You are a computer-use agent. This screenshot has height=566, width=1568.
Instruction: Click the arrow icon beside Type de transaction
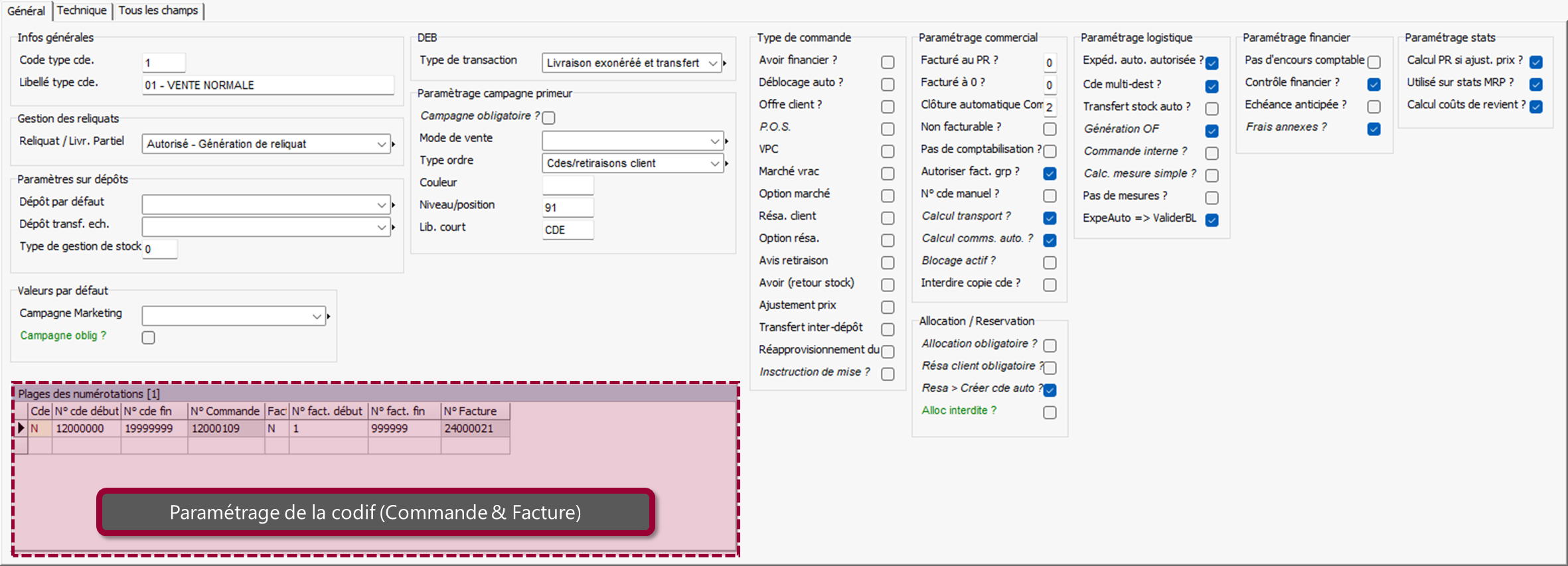(725, 63)
